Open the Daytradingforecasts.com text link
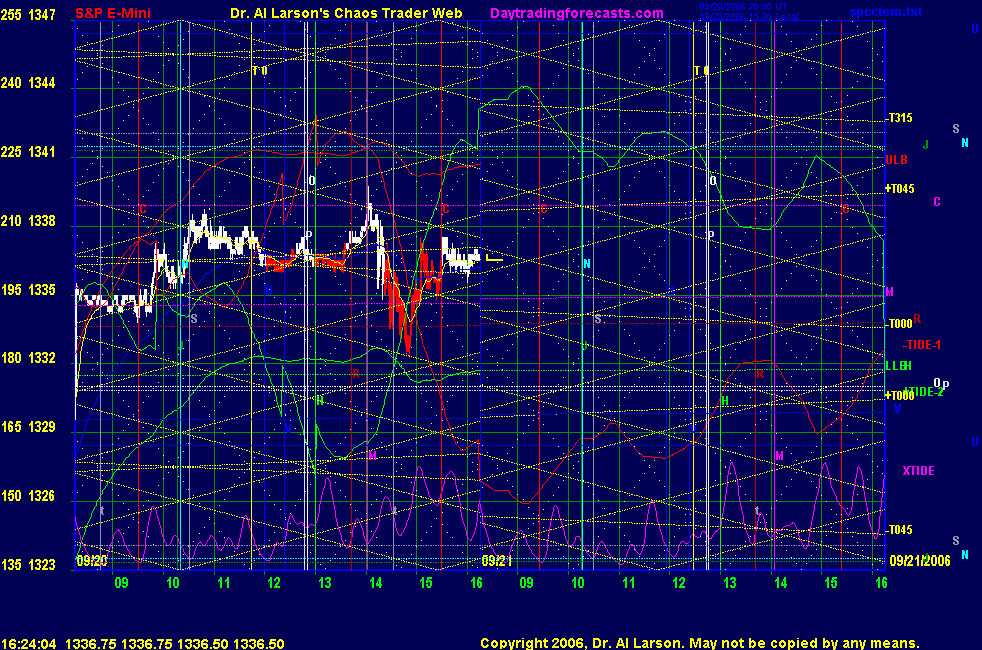Viewport: 982px width, 650px height. coord(577,13)
